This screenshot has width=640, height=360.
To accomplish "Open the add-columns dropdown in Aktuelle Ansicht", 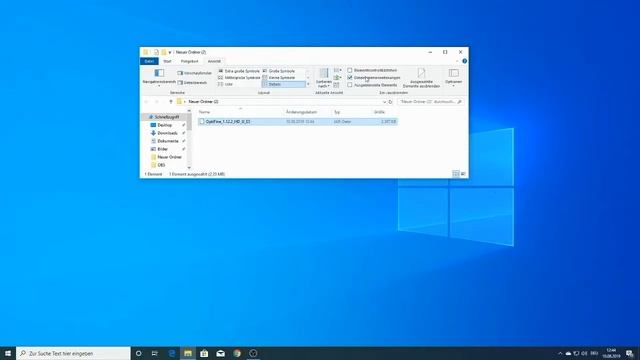I will pyautogui.click(x=337, y=78).
